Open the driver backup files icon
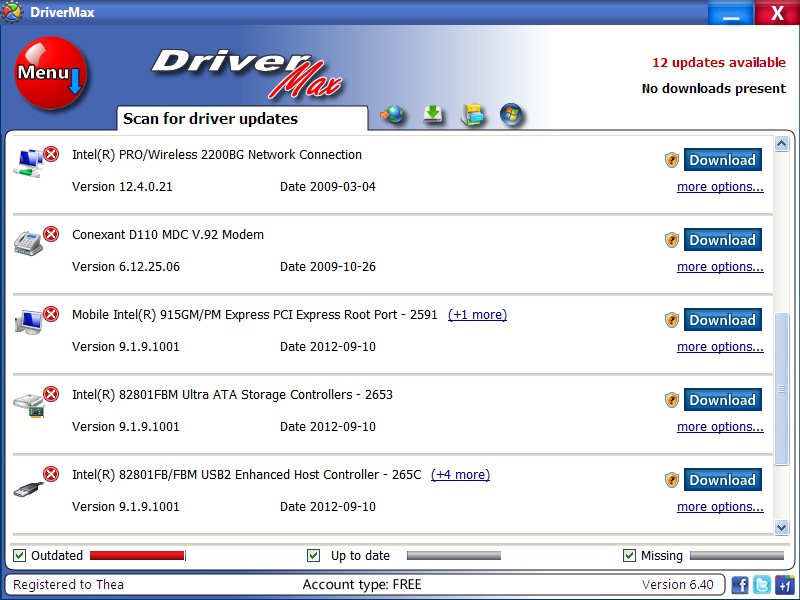Image resolution: width=800 pixels, height=600 pixels. pos(472,115)
